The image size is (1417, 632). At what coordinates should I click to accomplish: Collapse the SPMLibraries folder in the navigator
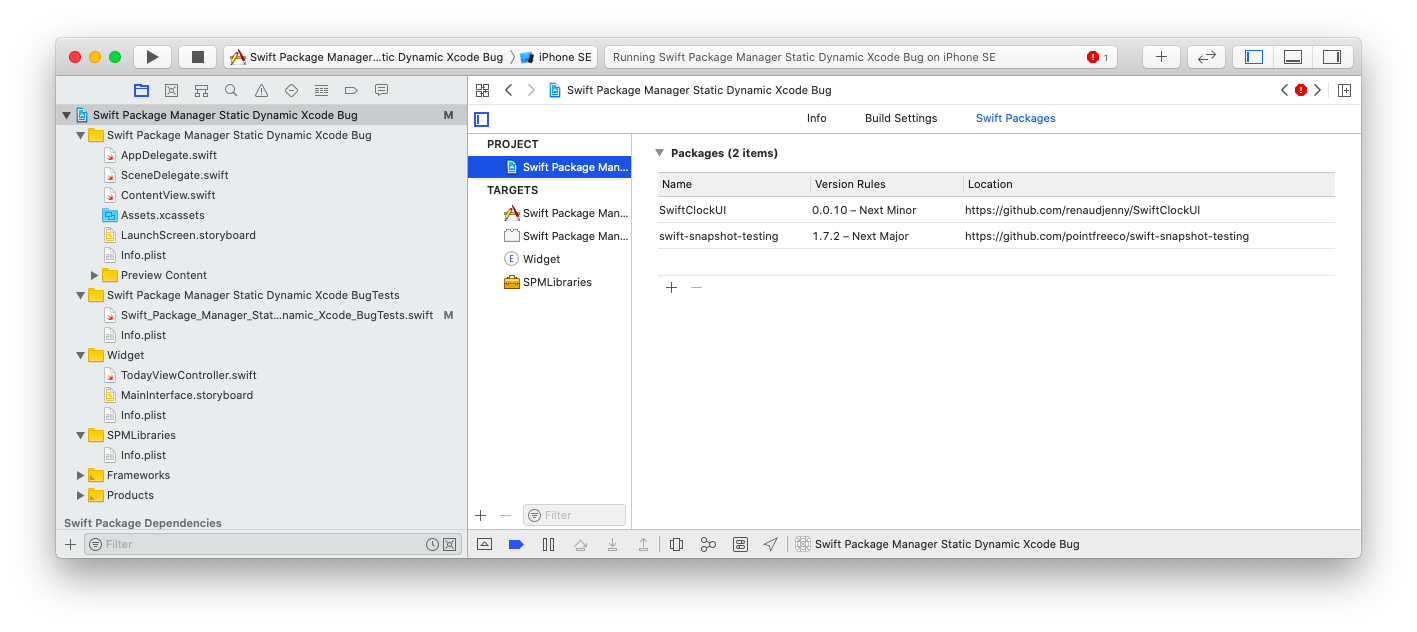[81, 435]
